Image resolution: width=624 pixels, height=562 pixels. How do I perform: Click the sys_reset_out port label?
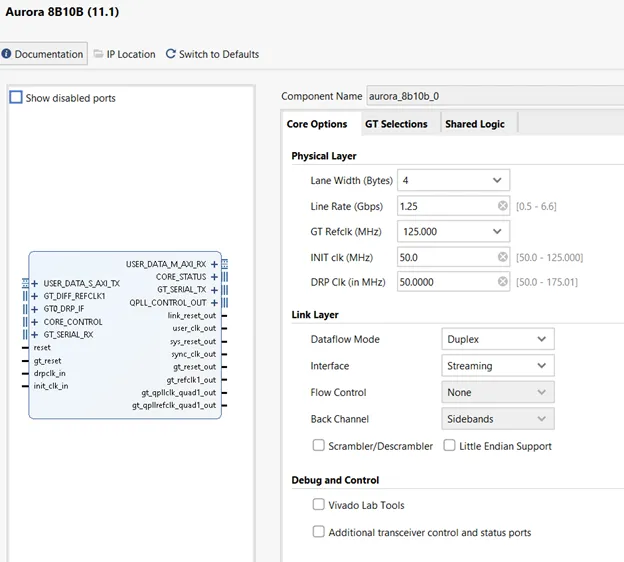pyautogui.click(x=193, y=341)
